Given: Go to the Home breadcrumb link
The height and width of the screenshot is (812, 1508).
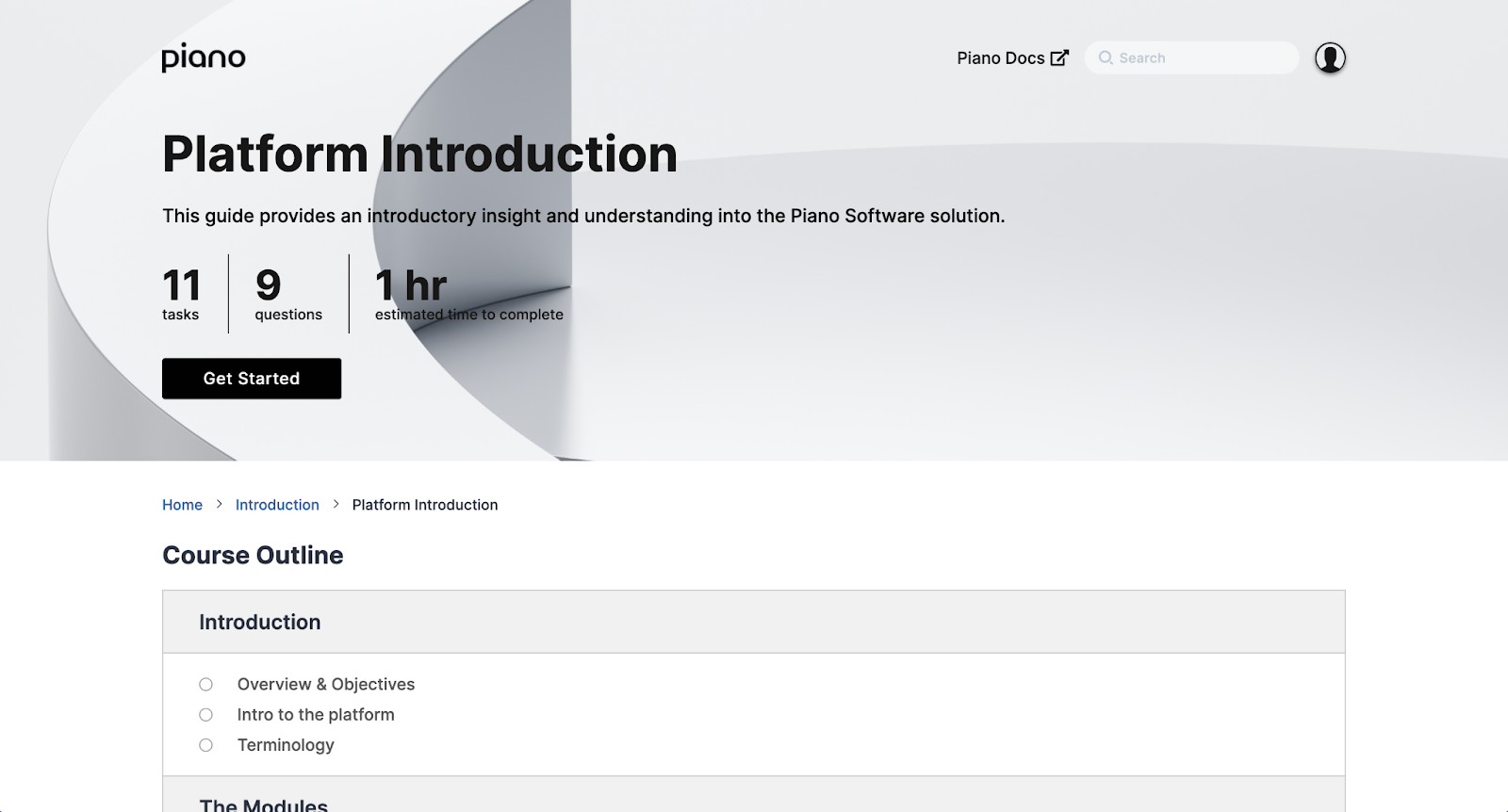Looking at the screenshot, I should 182,505.
